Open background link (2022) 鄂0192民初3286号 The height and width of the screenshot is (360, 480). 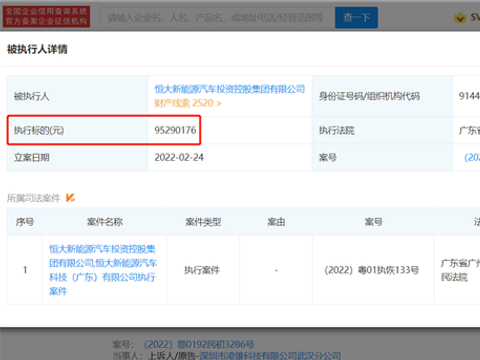pyautogui.click(x=199, y=344)
